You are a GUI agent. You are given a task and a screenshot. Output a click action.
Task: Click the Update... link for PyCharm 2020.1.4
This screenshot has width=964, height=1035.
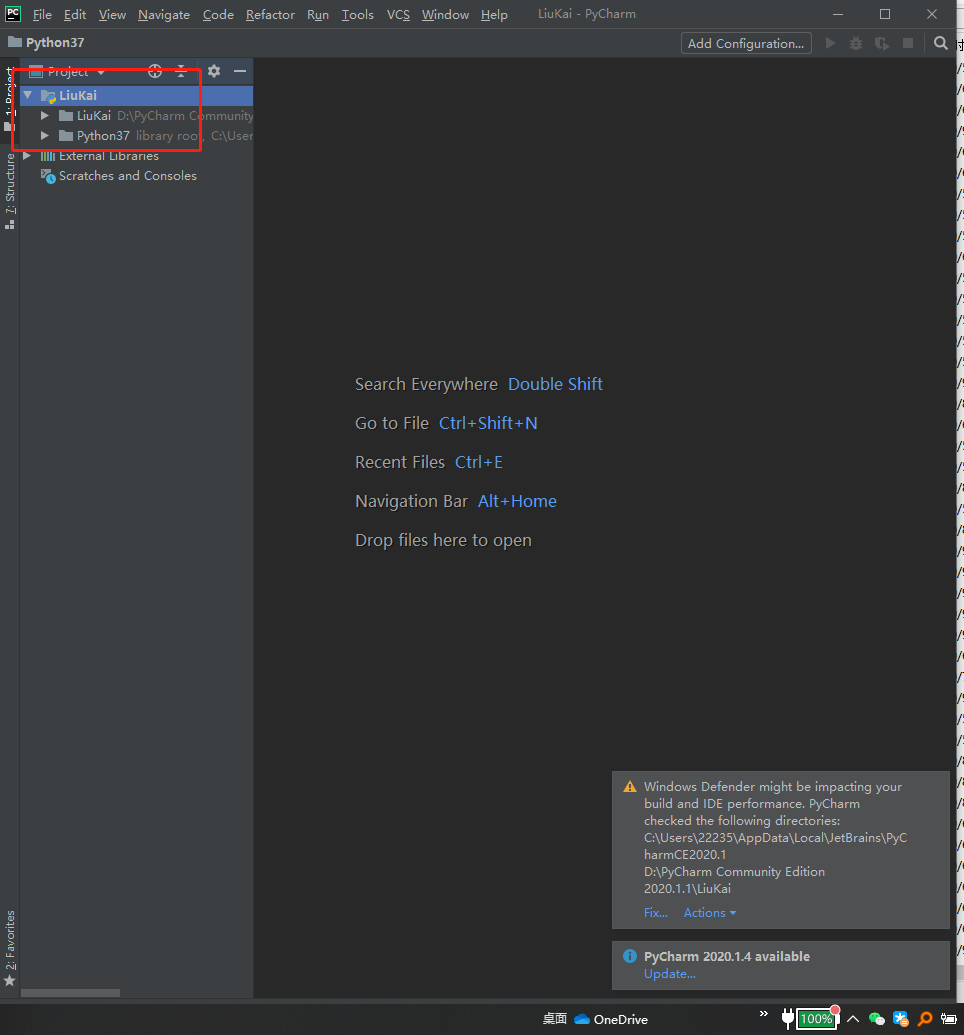coord(670,974)
